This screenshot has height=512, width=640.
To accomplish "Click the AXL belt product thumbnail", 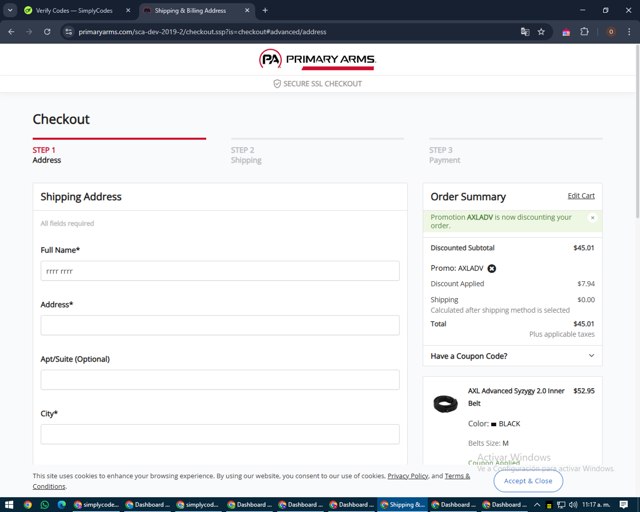I will pyautogui.click(x=445, y=404).
